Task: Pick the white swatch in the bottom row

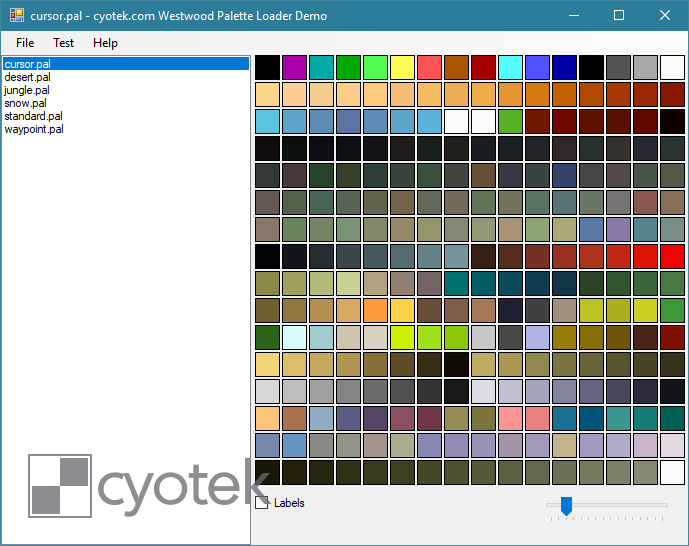Action: click(672, 472)
